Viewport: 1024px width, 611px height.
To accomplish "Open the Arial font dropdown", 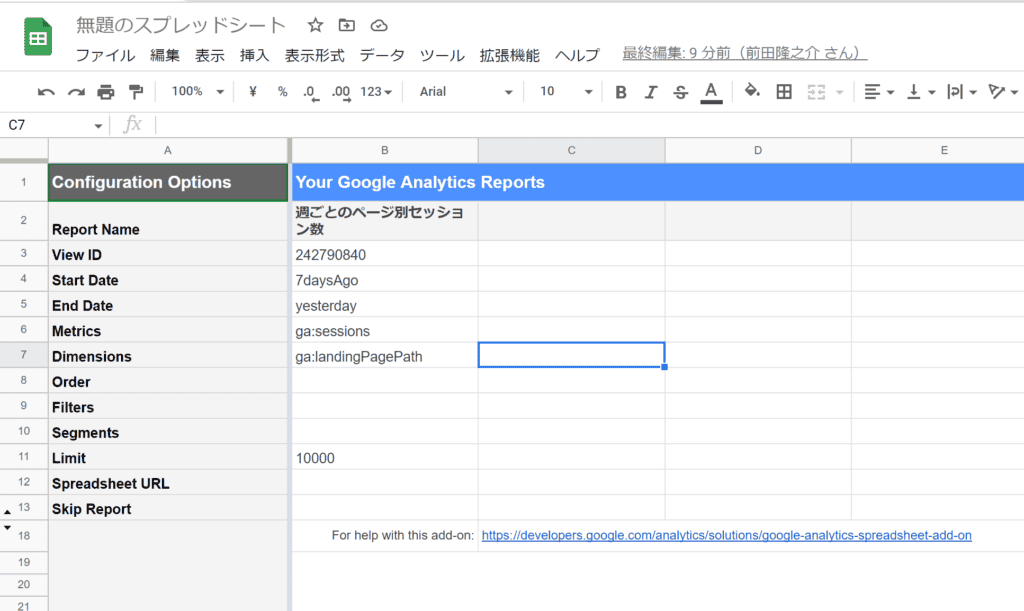I will (466, 92).
